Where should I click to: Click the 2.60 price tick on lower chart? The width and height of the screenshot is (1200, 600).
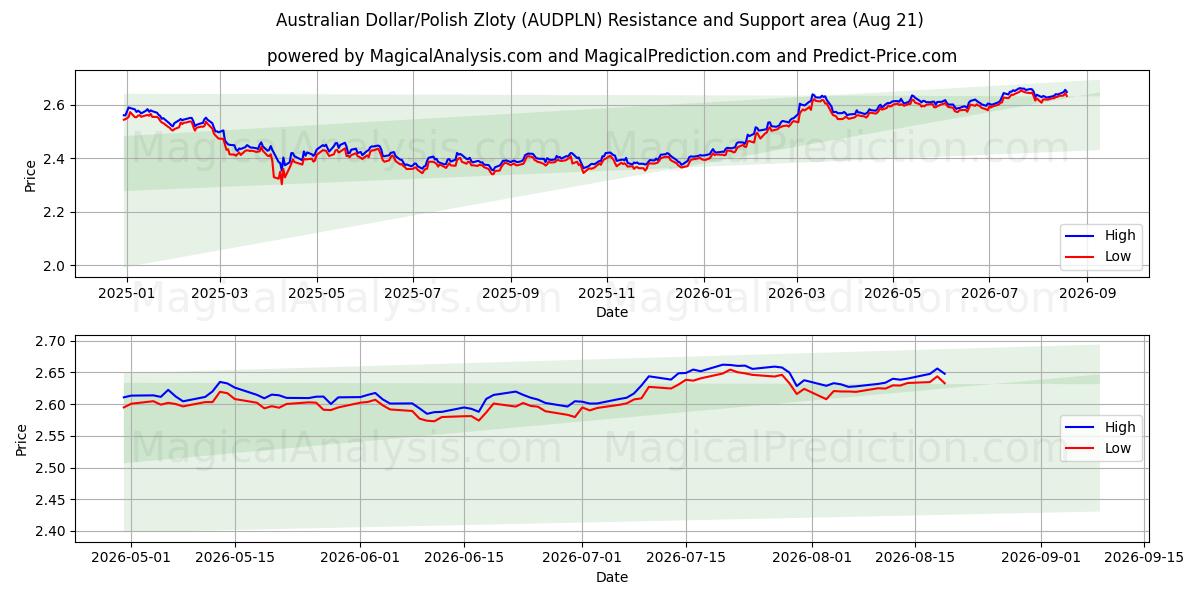[x=52, y=405]
